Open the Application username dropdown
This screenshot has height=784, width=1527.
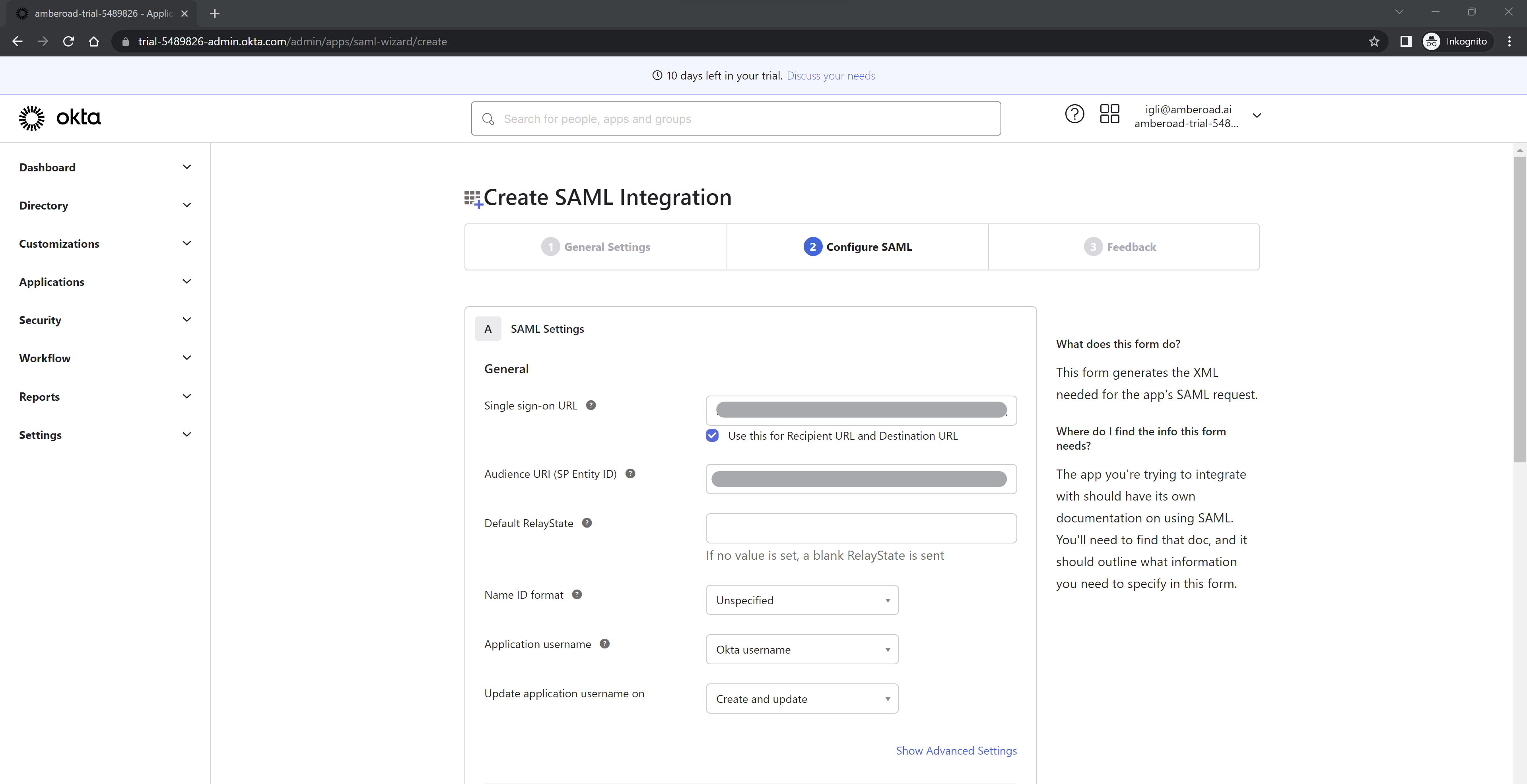click(x=802, y=649)
